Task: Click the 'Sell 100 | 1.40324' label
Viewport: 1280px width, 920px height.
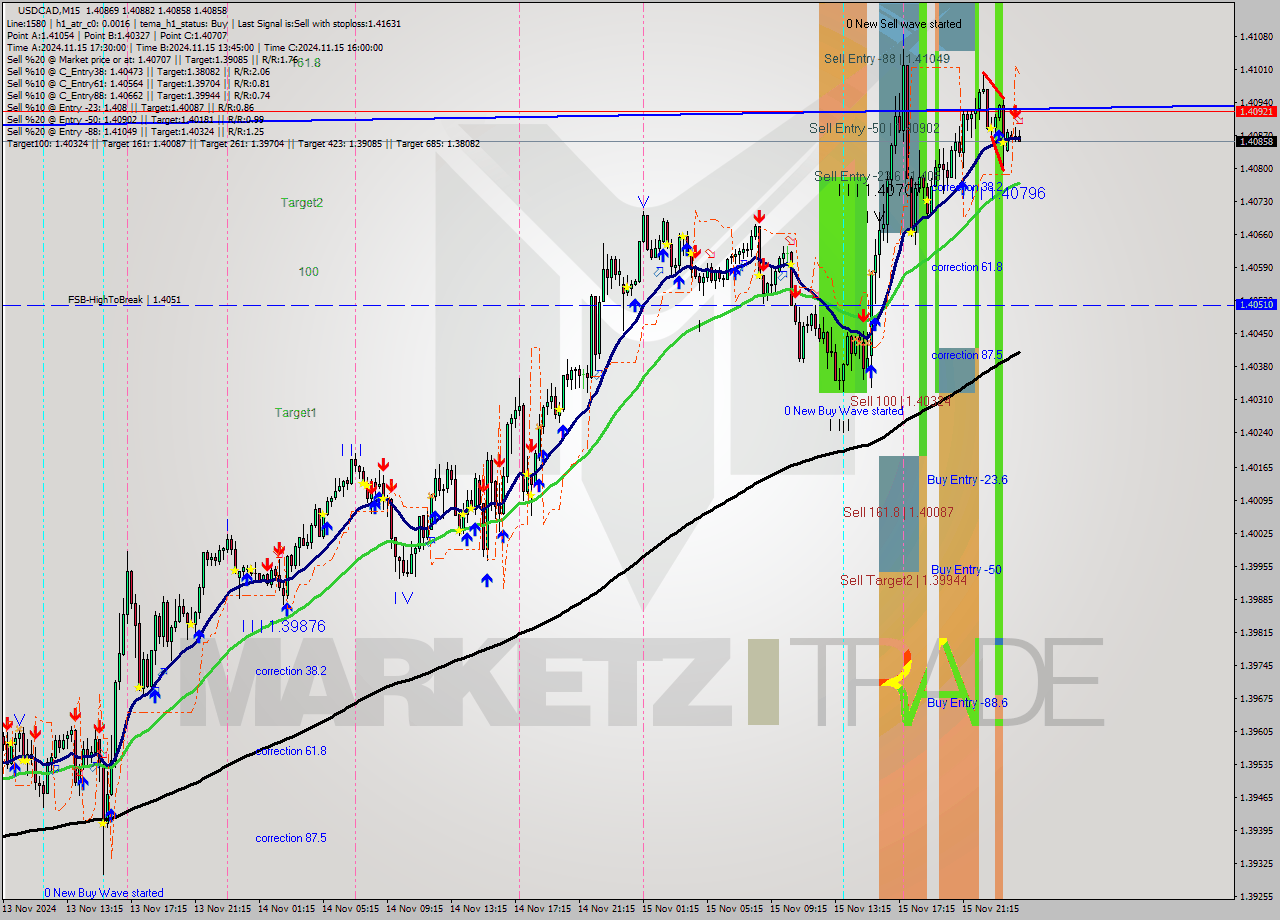Action: [x=900, y=401]
